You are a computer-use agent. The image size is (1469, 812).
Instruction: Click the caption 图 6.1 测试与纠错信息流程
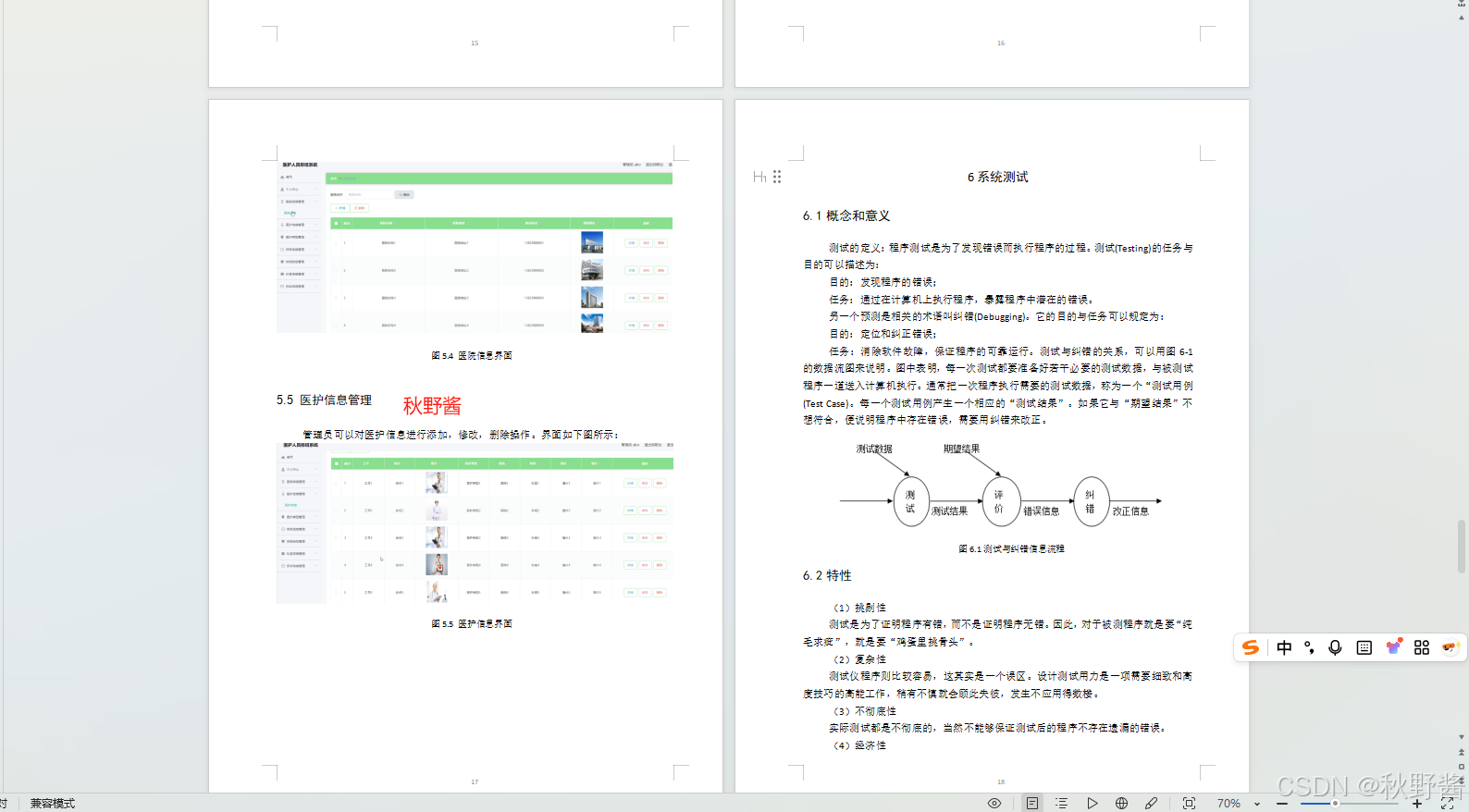click(1011, 548)
